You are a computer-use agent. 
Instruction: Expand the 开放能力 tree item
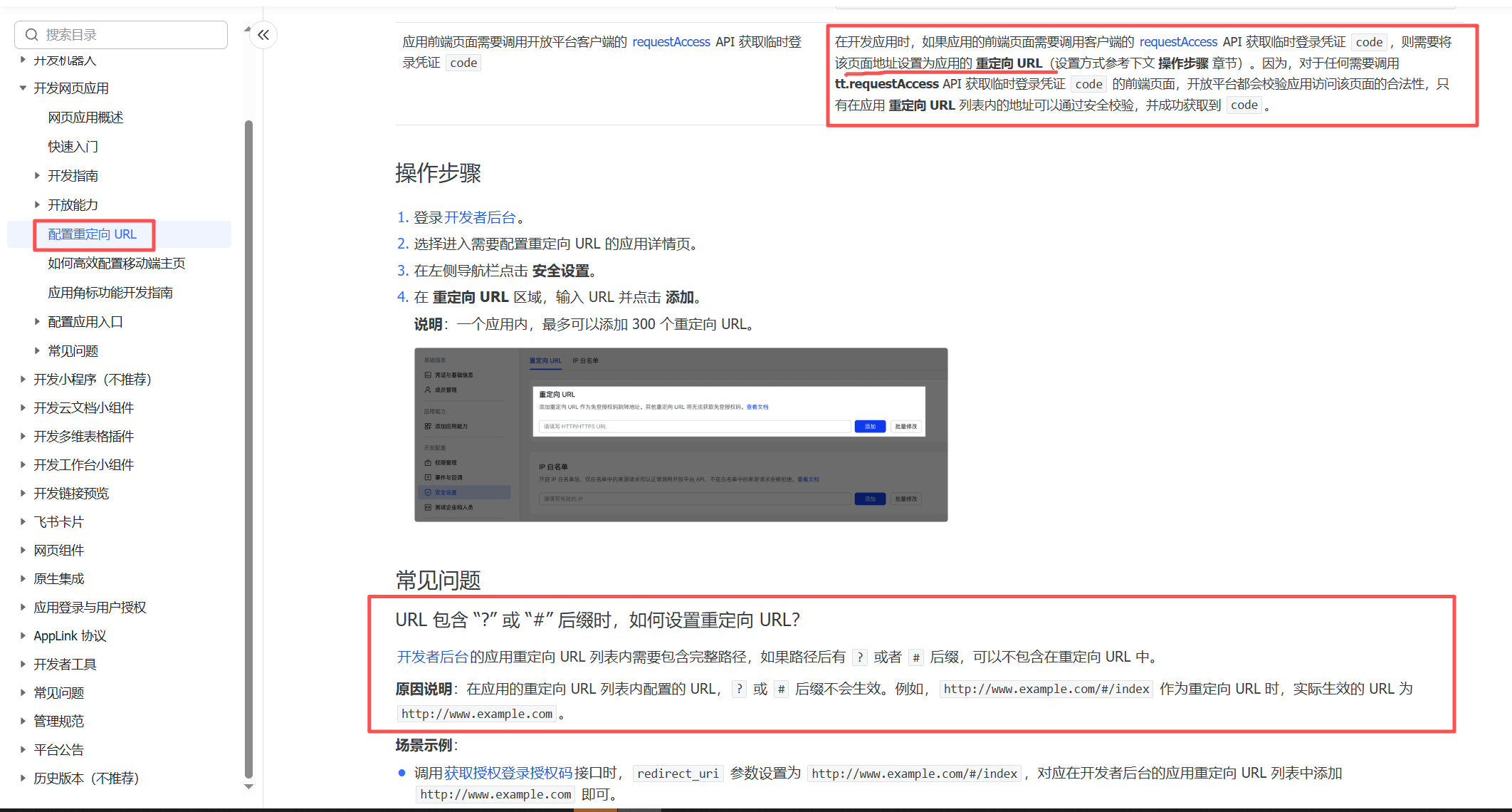[37, 205]
